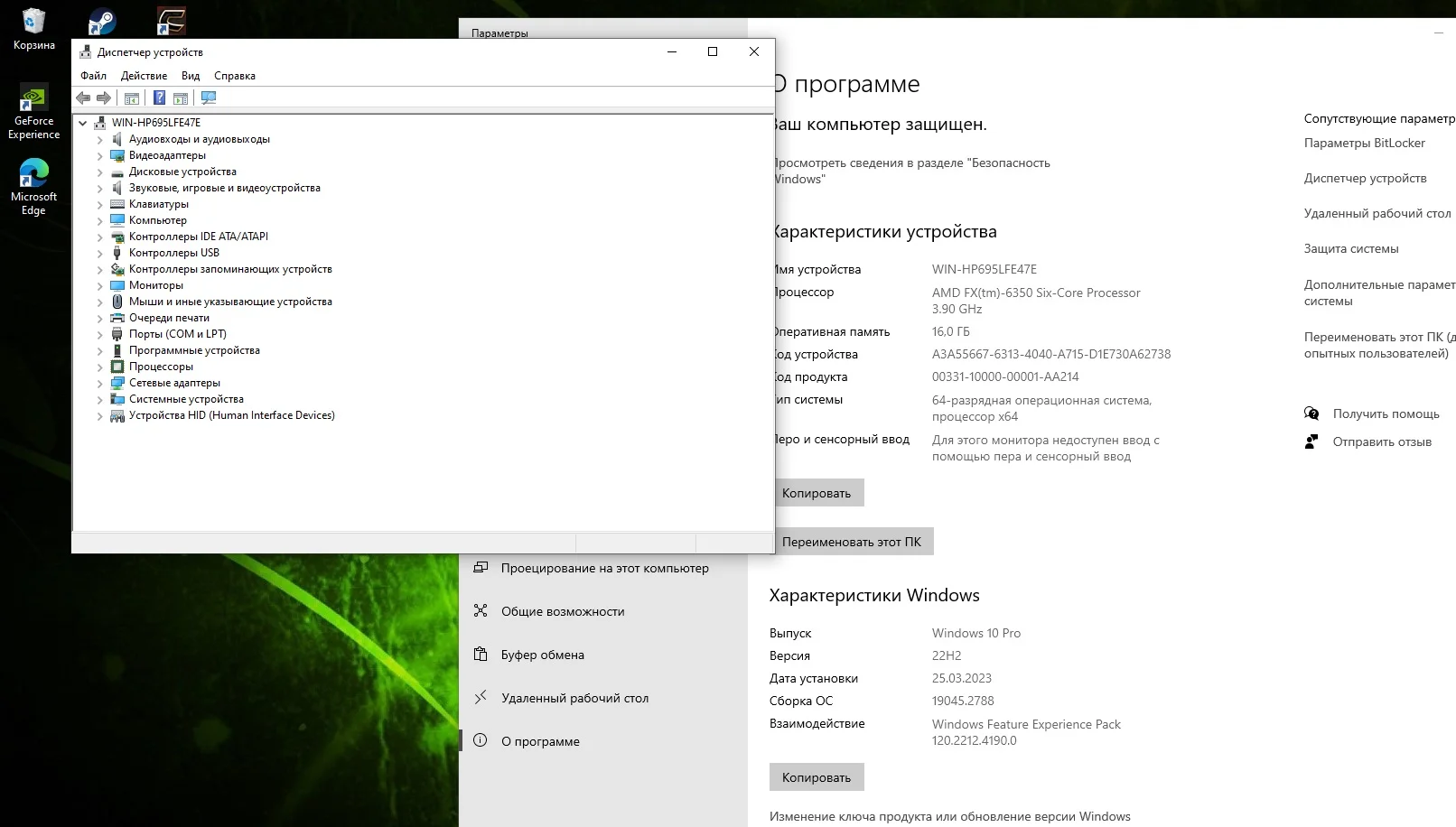Click the scan for hardware changes icon
This screenshot has height=827, width=1456.
point(209,98)
